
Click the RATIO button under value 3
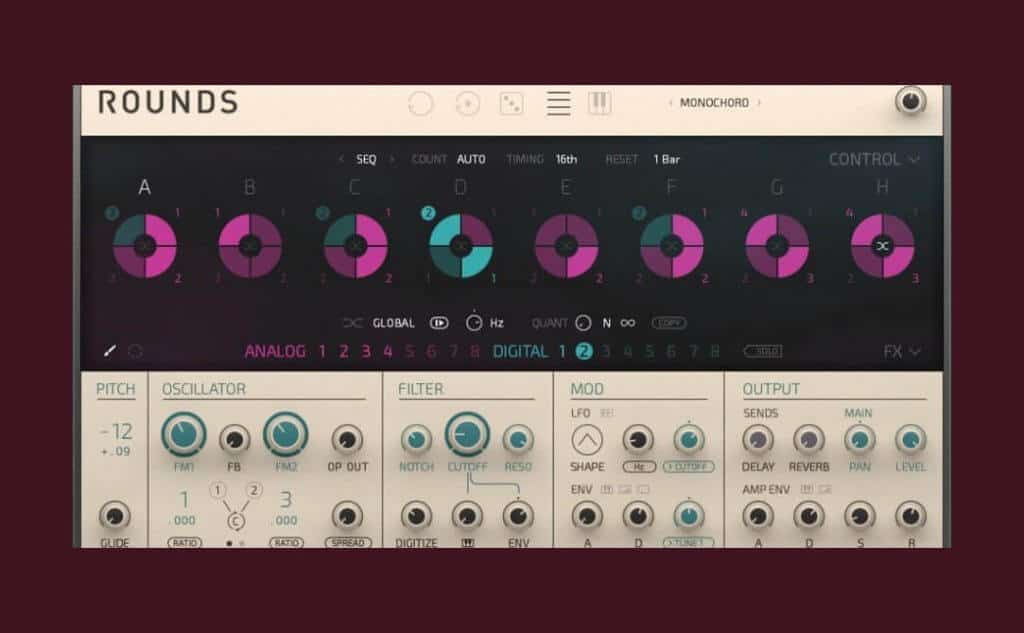point(287,543)
